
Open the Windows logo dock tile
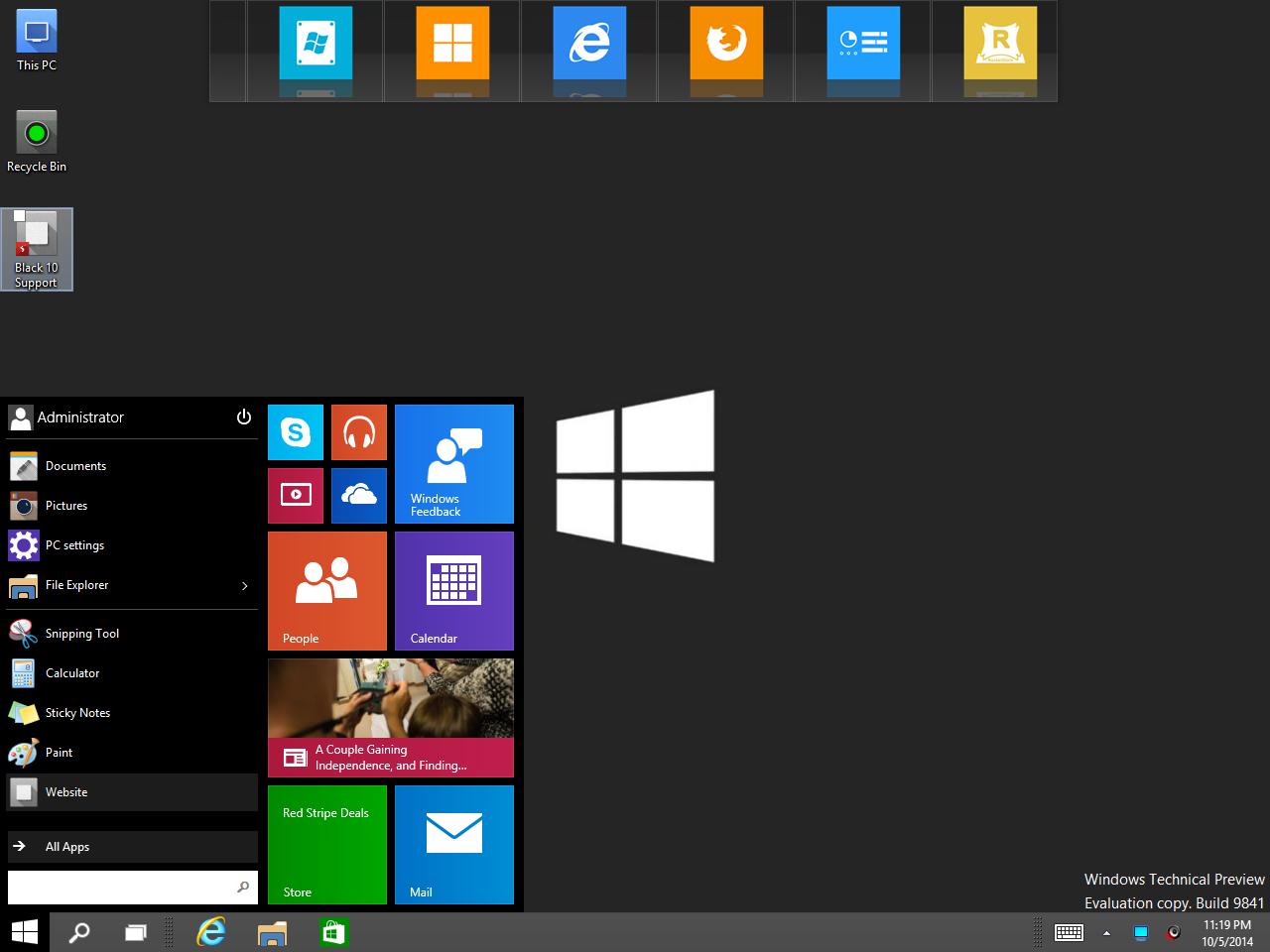[x=316, y=43]
